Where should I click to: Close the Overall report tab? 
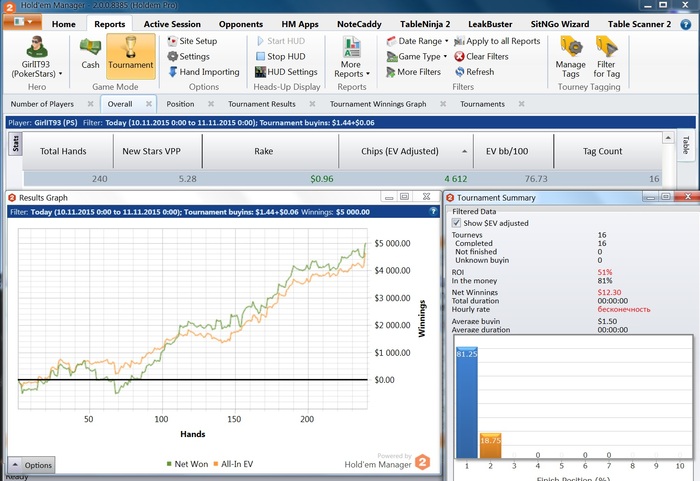(x=149, y=104)
